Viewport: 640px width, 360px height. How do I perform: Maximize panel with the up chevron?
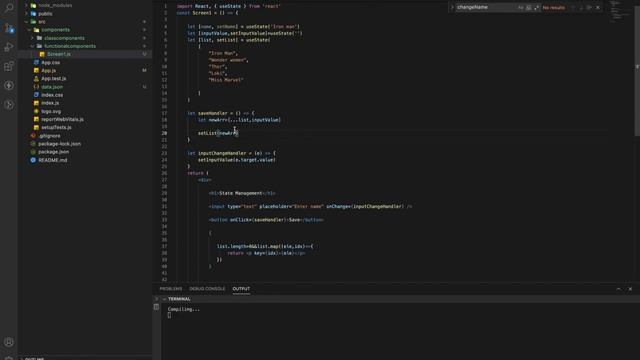tap(619, 289)
